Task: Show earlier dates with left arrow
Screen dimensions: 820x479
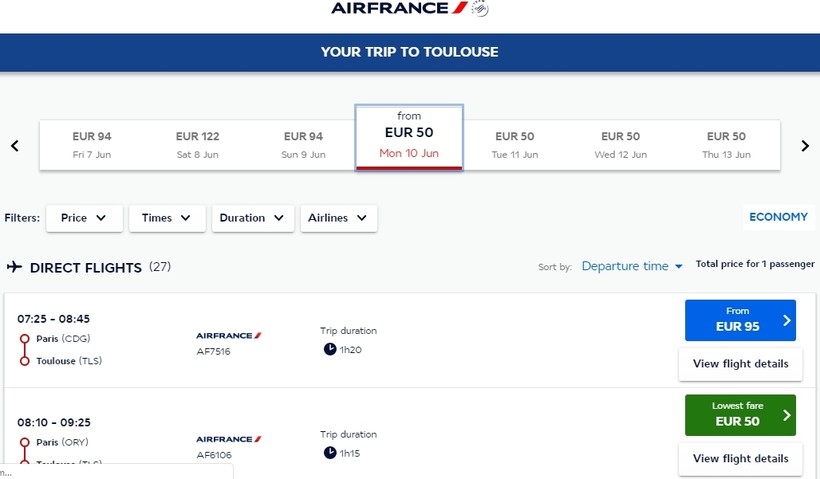Action: coord(15,146)
